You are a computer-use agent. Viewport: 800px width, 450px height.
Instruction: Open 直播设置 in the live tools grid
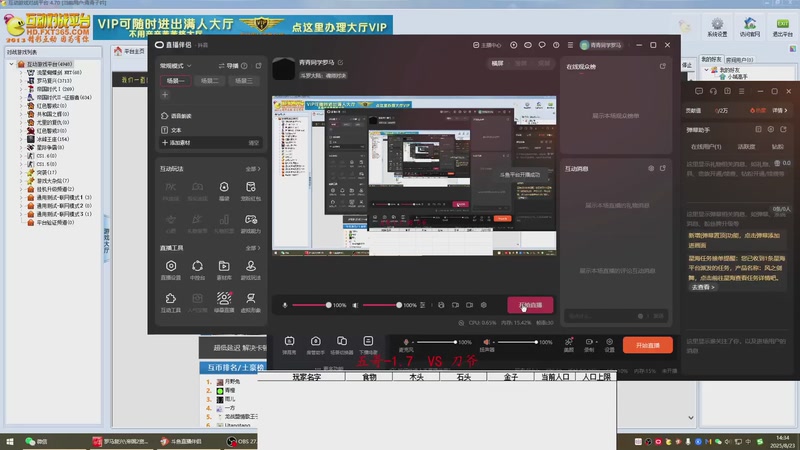click(x=171, y=270)
